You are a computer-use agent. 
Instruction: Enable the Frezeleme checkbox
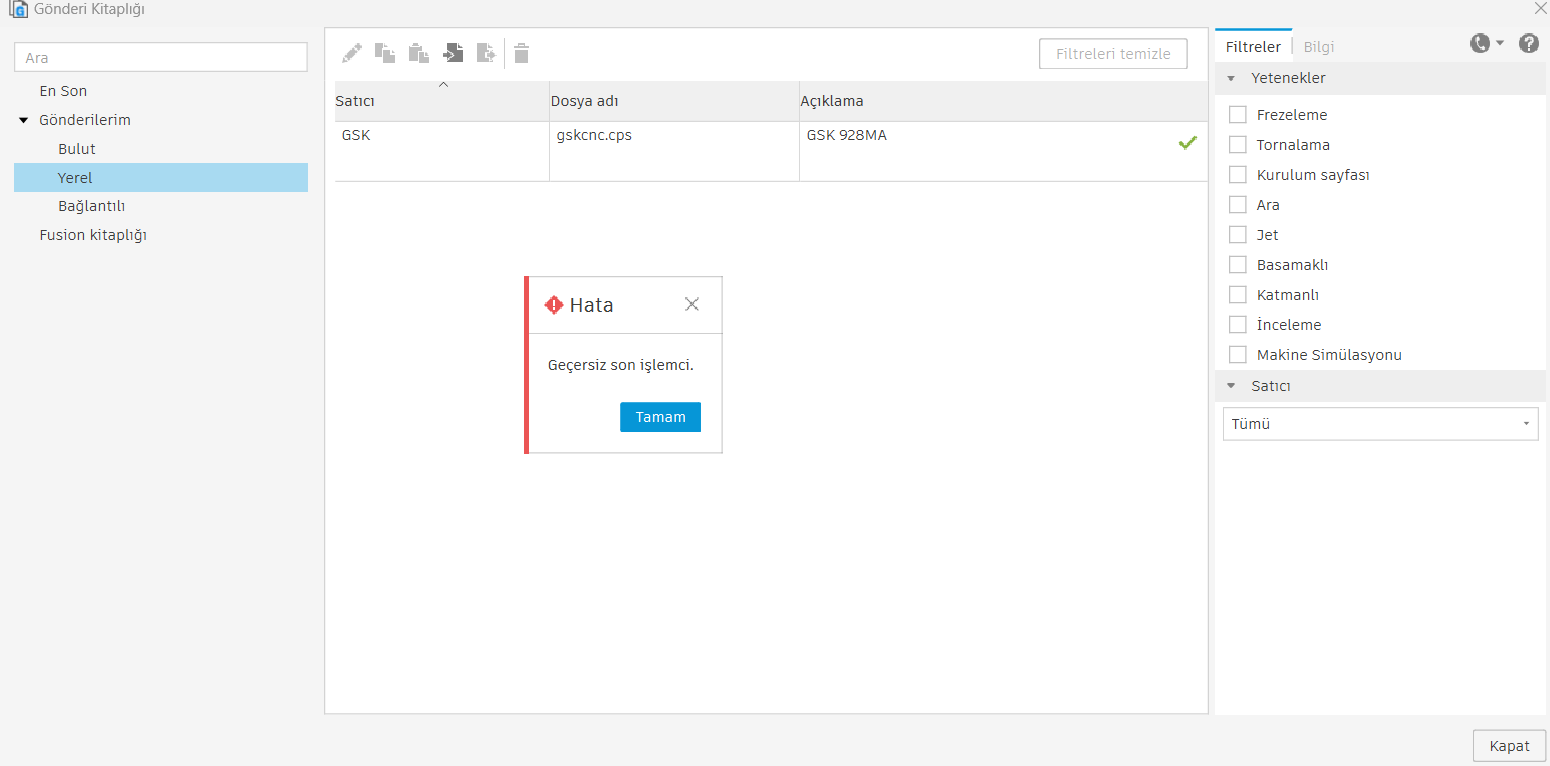pos(1238,115)
